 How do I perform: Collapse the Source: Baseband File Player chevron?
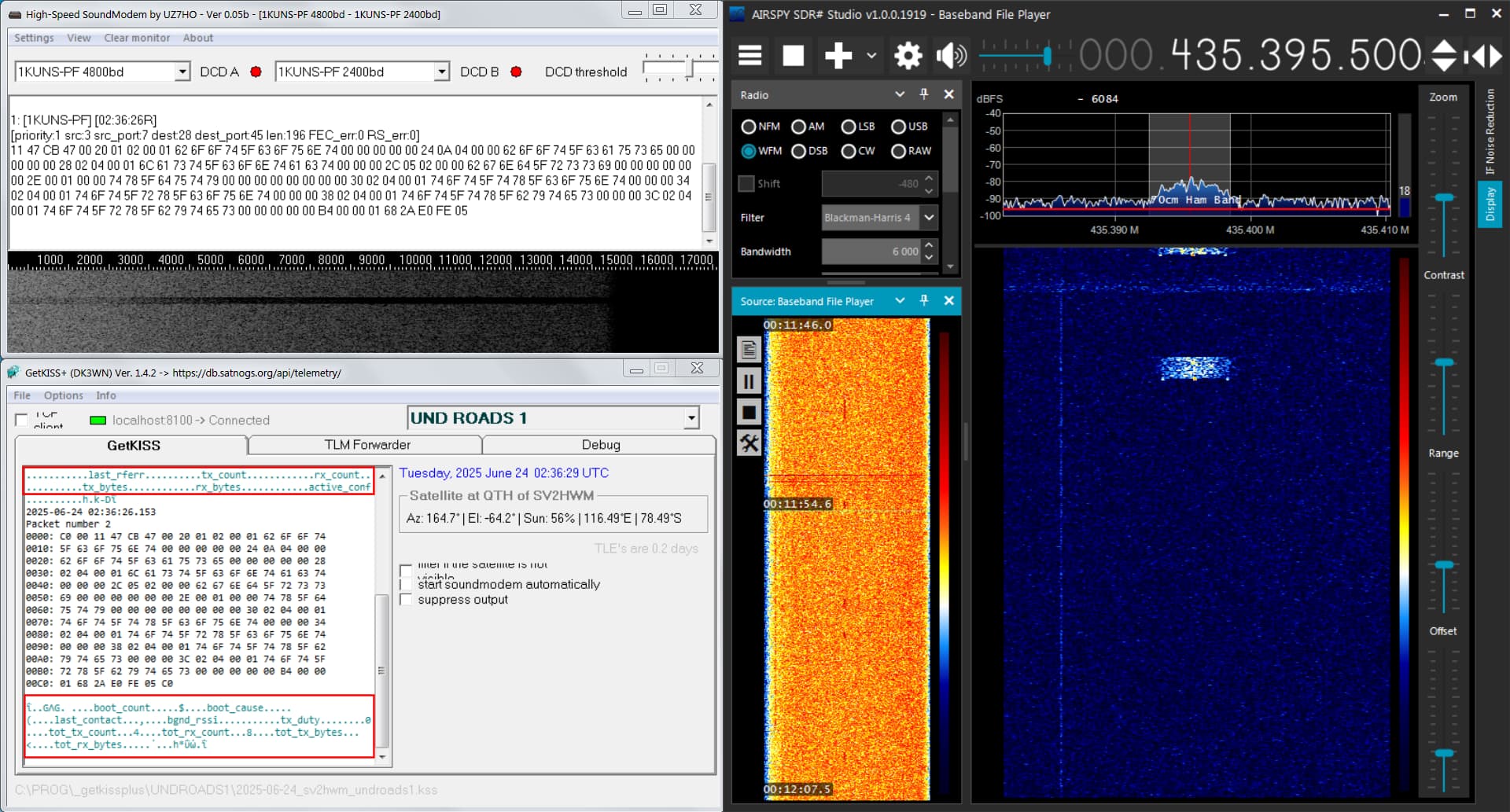900,300
